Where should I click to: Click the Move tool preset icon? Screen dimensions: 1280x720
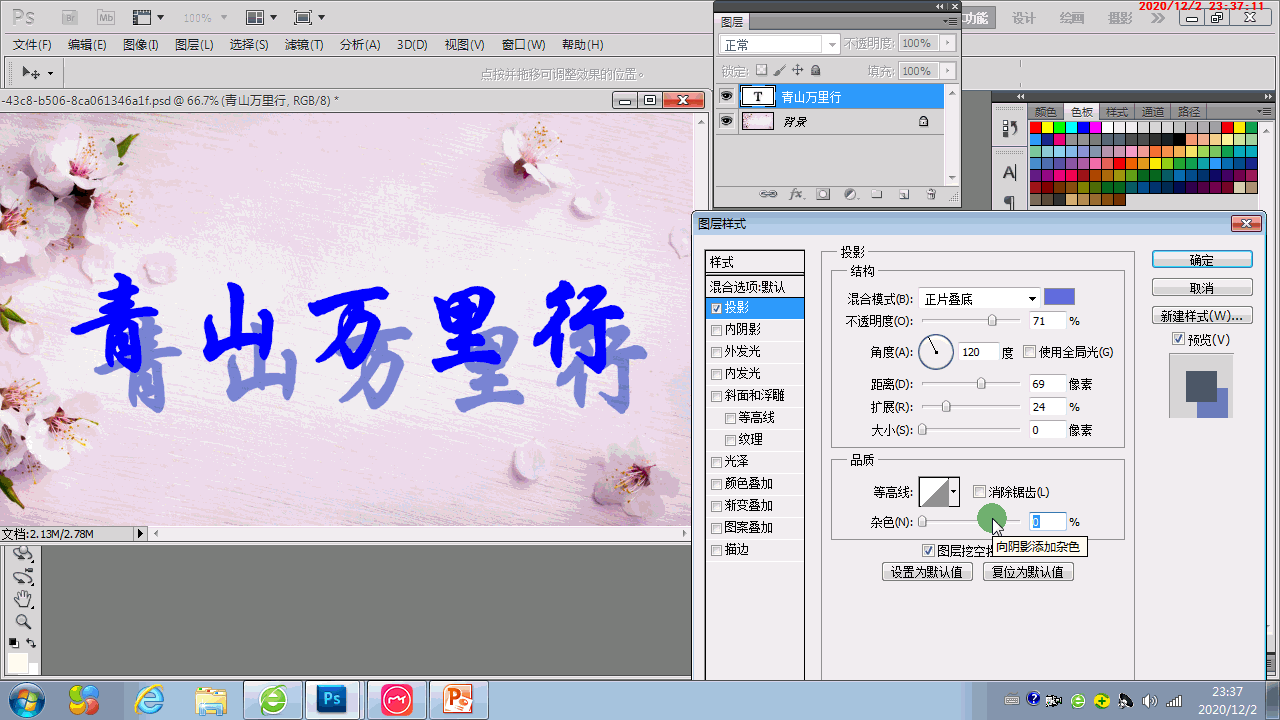point(37,73)
